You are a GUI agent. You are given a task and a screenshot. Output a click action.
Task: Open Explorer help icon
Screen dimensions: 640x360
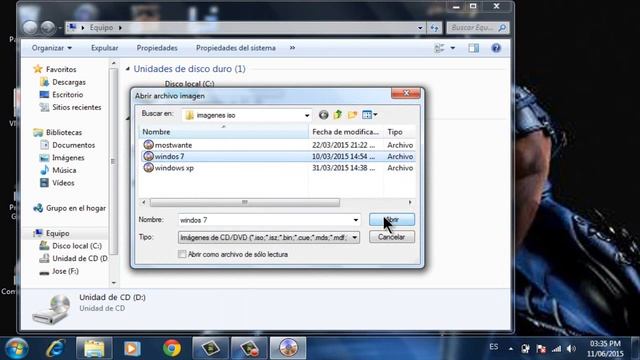click(496, 48)
